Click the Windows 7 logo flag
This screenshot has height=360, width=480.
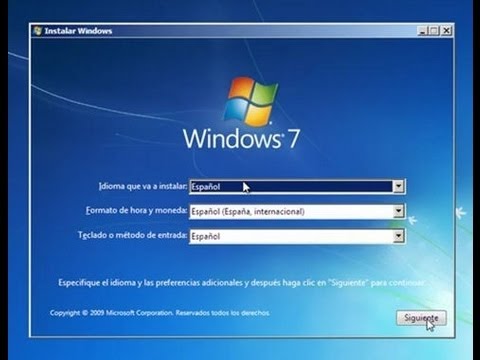pos(251,101)
